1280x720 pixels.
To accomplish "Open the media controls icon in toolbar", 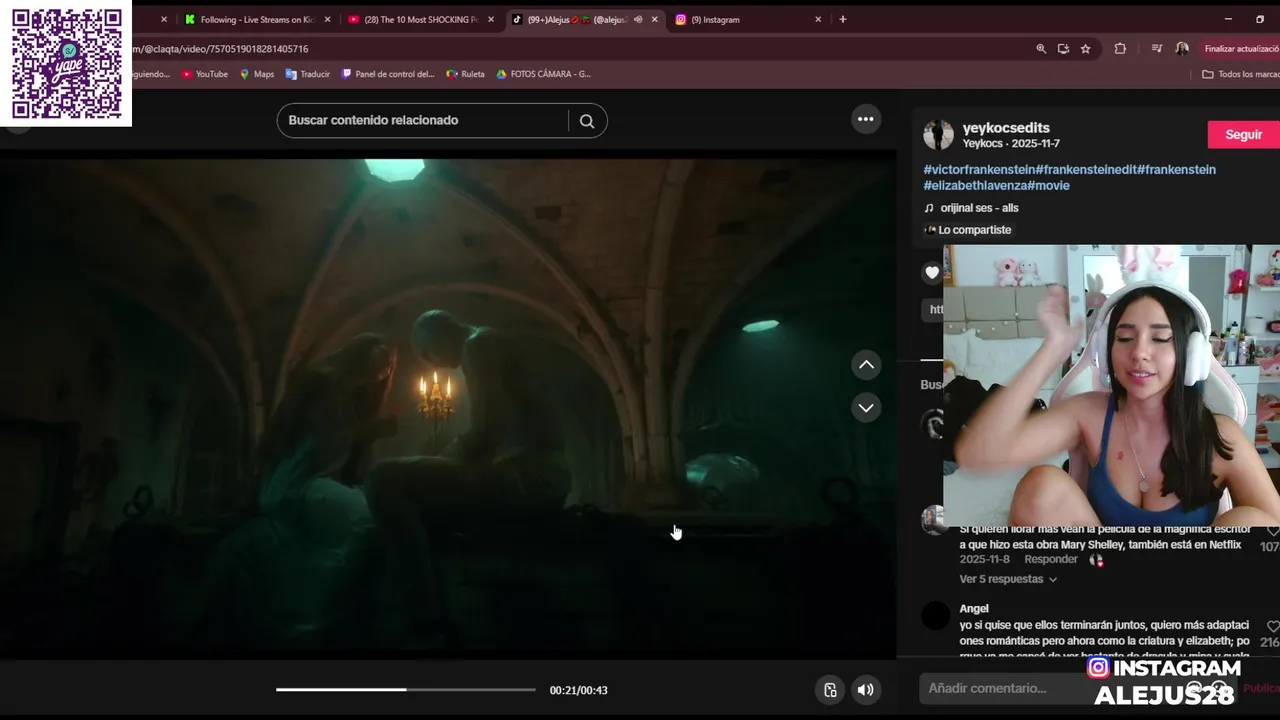I will click(1157, 49).
